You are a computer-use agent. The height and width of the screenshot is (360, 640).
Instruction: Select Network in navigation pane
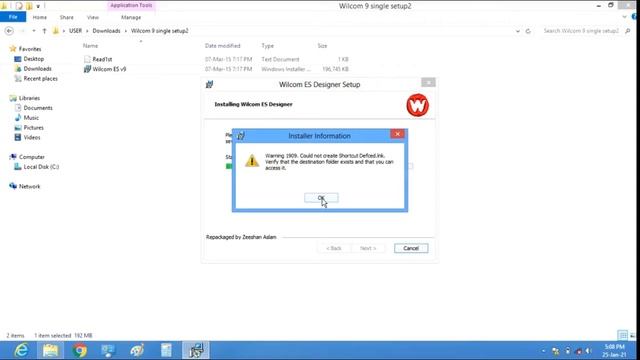click(x=29, y=186)
